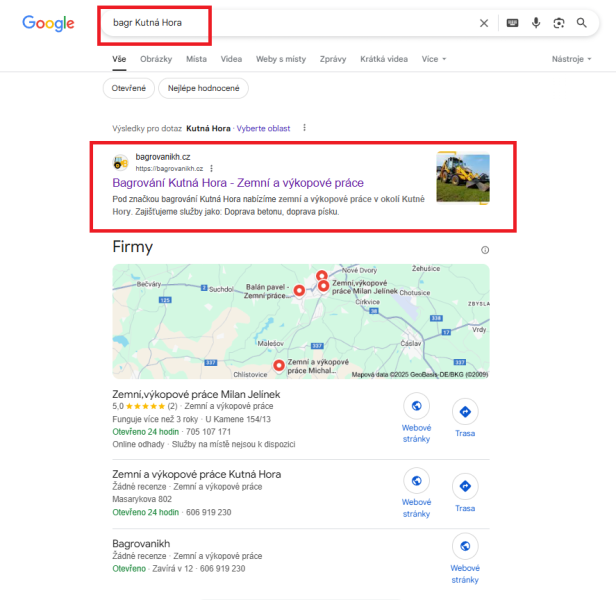Open Bagrování Kutná Hora result link
Image resolution: width=616 pixels, height=600 pixels.
[x=238, y=183]
